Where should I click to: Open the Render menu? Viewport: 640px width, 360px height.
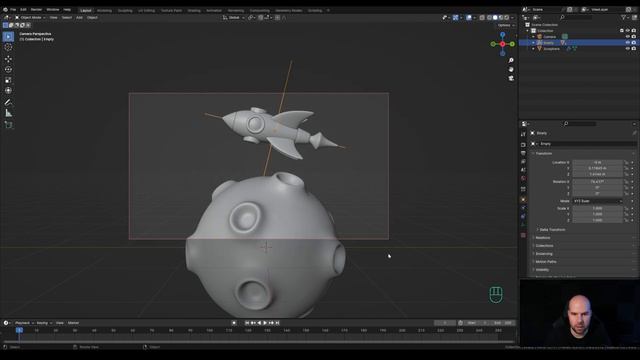click(36, 9)
